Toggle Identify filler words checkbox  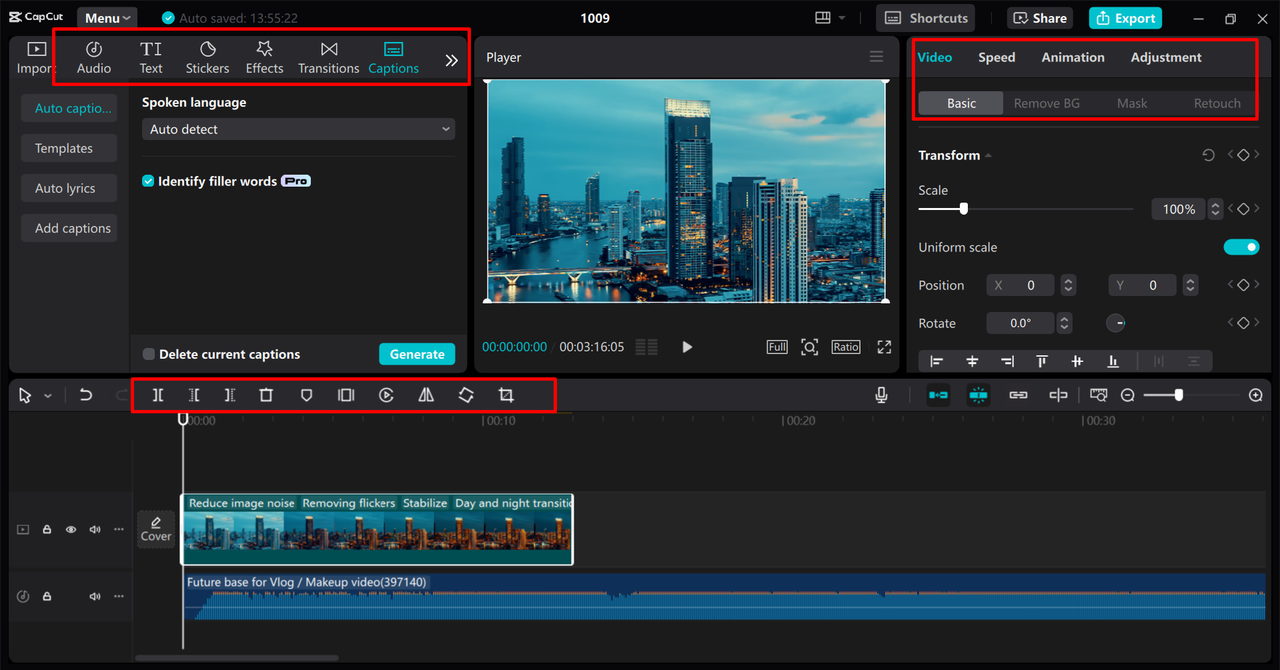pos(148,181)
